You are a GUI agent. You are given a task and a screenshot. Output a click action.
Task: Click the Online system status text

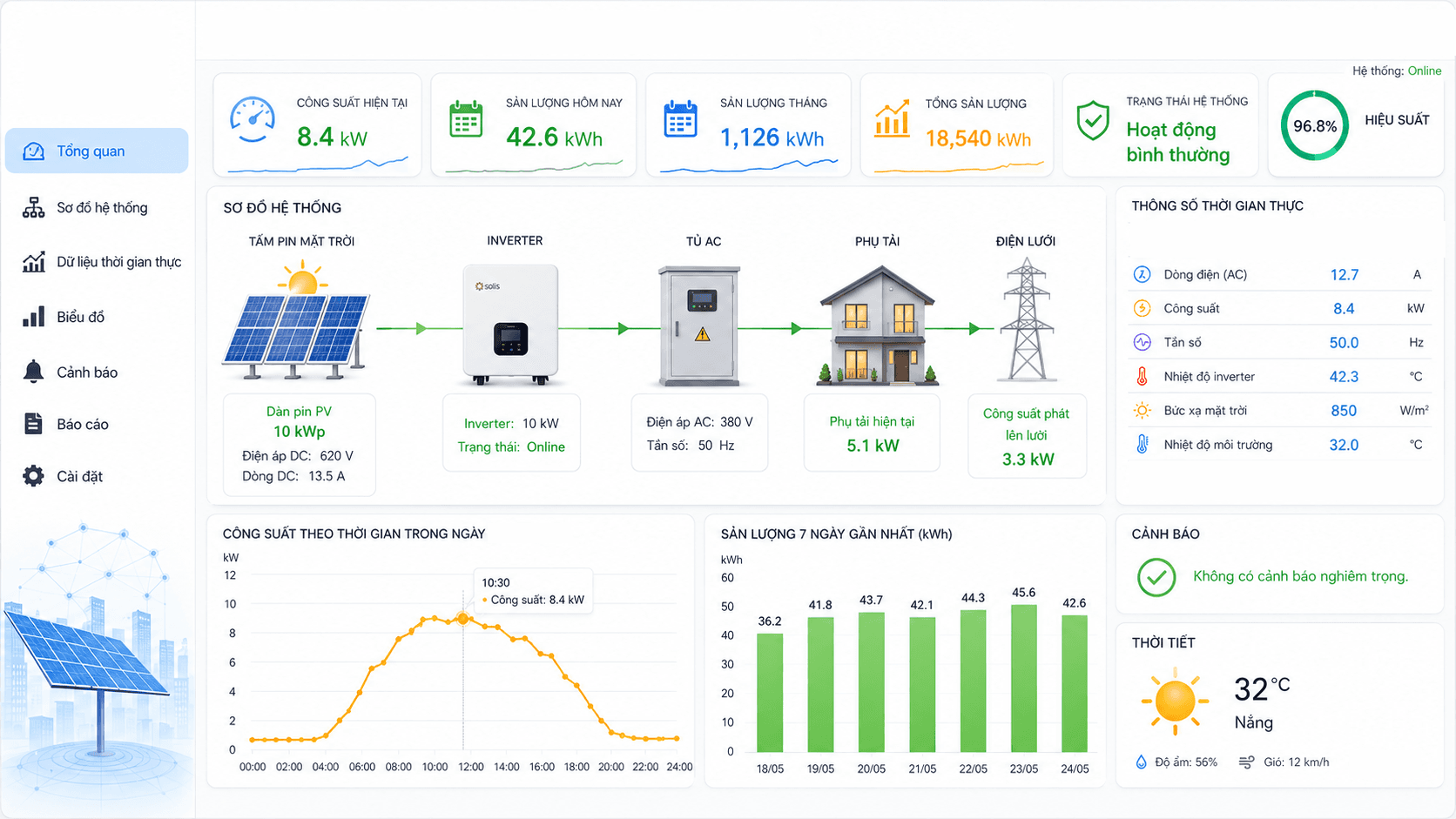point(1425,70)
